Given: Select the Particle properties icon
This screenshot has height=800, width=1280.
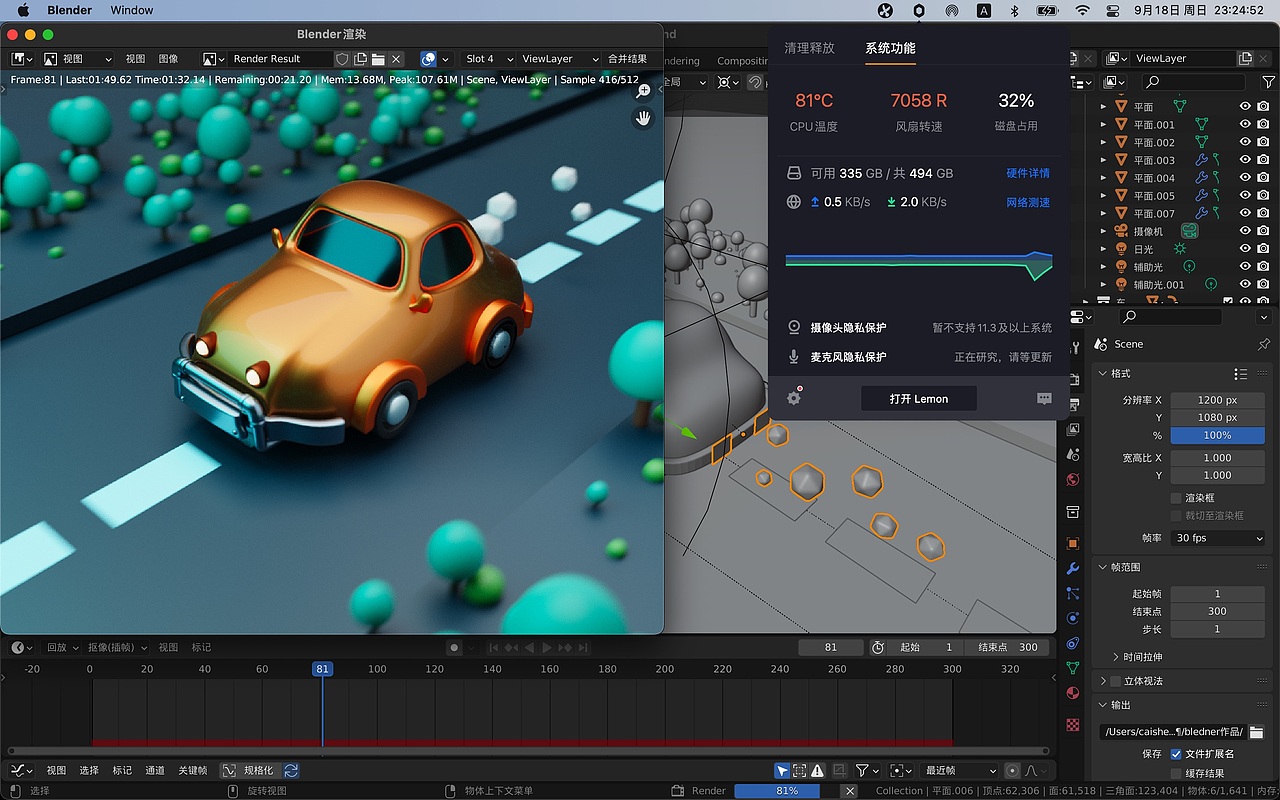Looking at the screenshot, I should [x=1073, y=591].
